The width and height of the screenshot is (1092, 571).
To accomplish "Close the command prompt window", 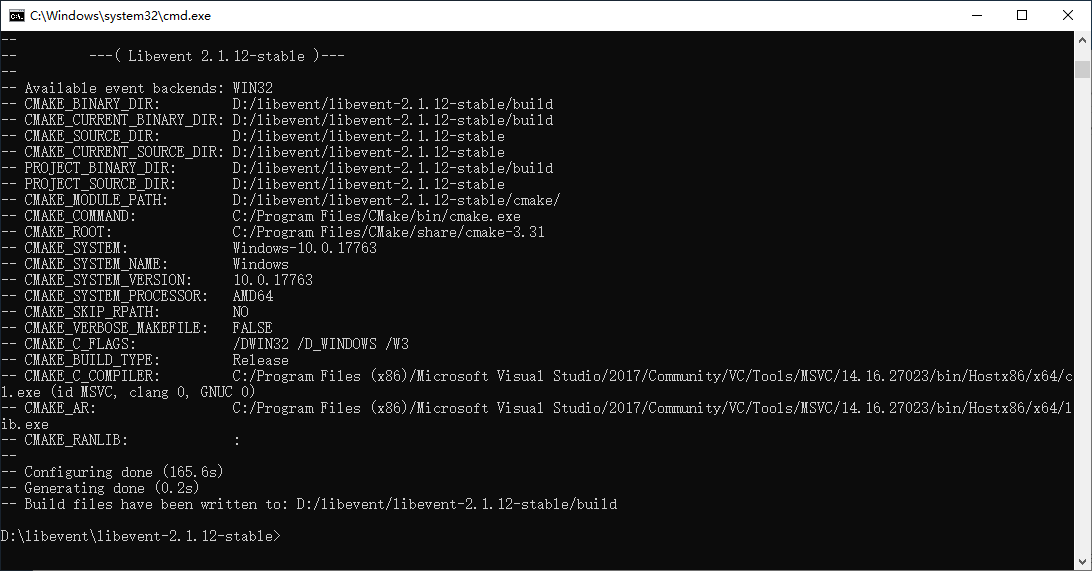I will click(x=1068, y=15).
